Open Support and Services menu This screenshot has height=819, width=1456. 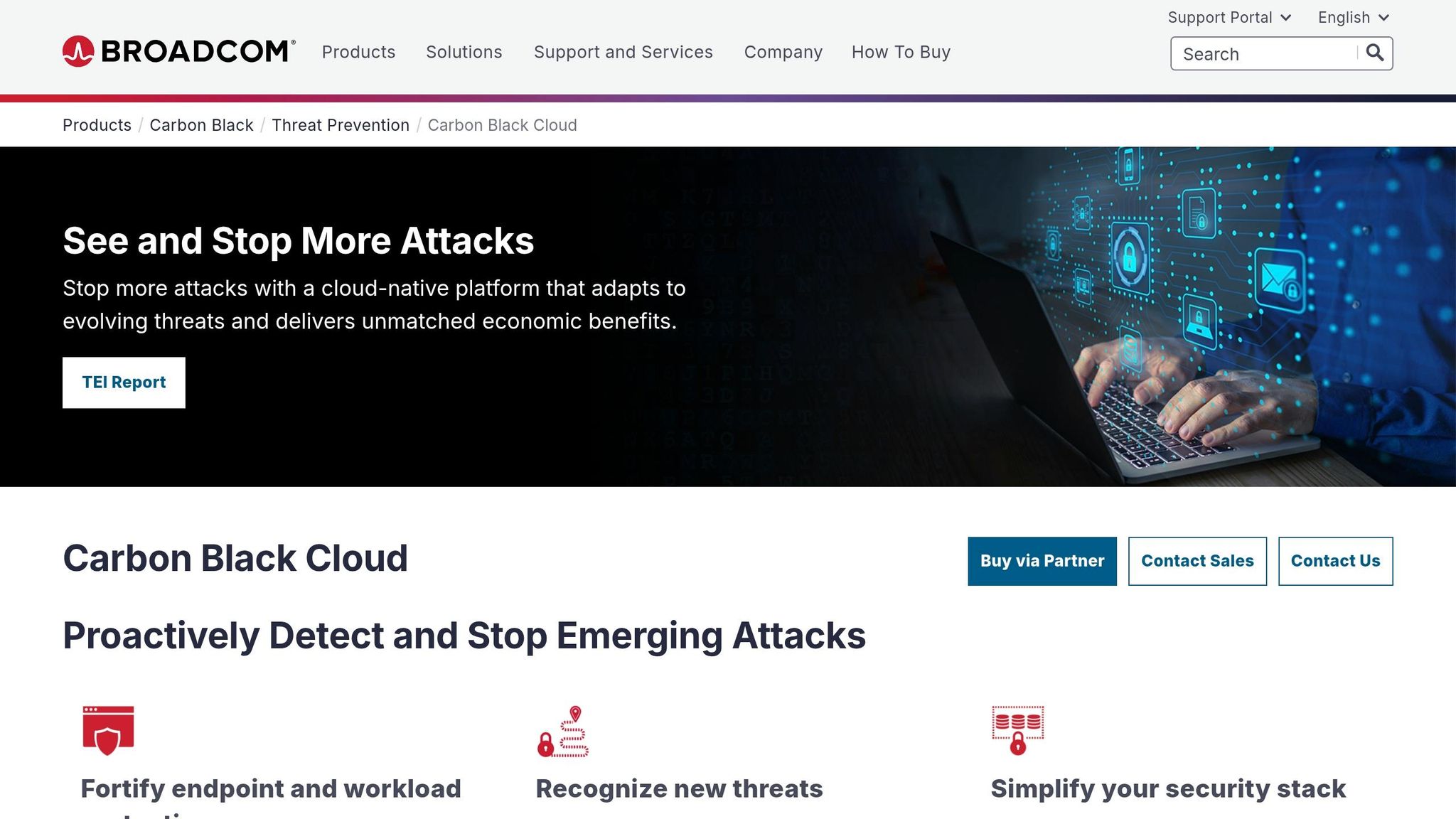click(x=623, y=52)
